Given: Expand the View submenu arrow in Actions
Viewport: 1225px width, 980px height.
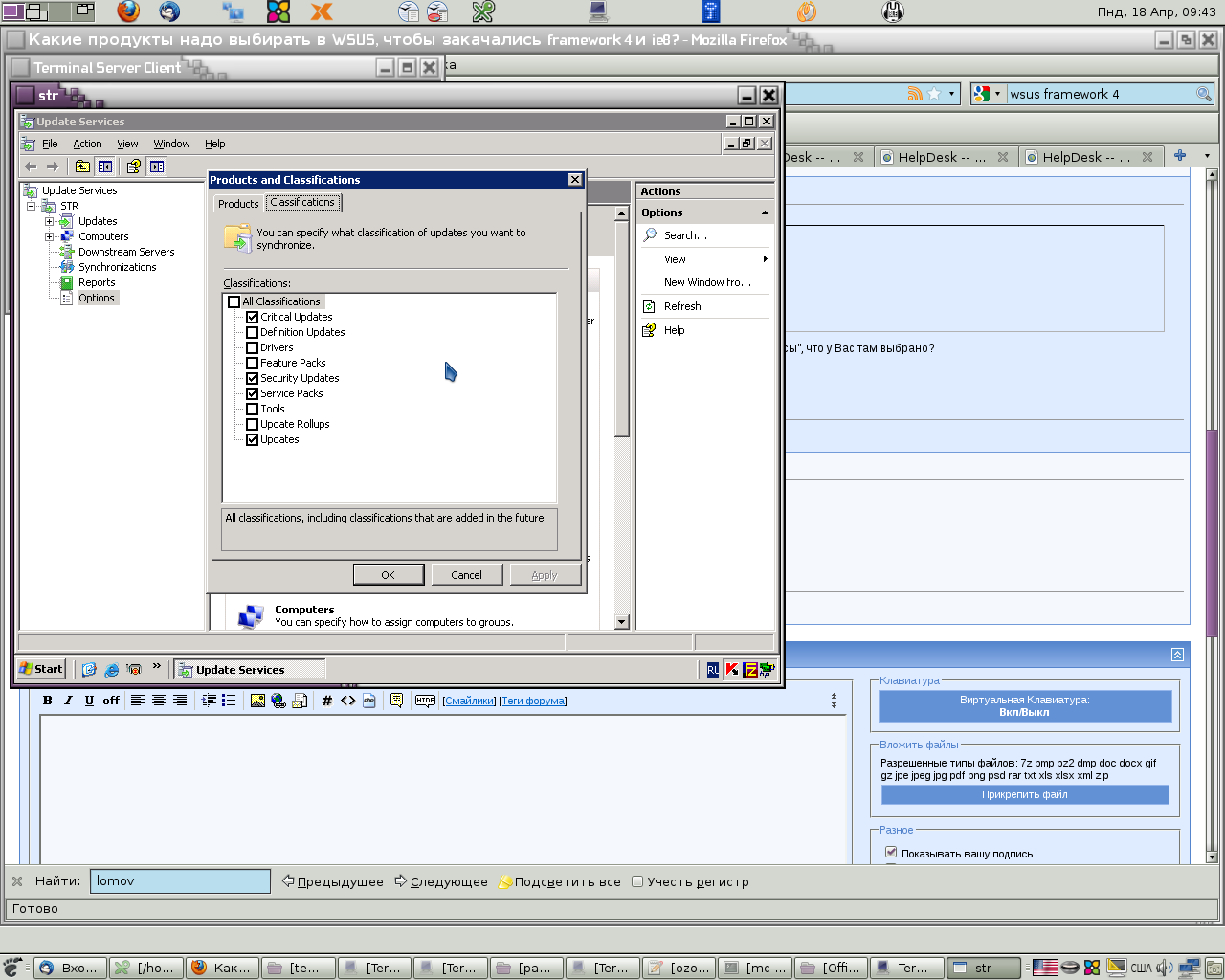Looking at the screenshot, I should [765, 259].
